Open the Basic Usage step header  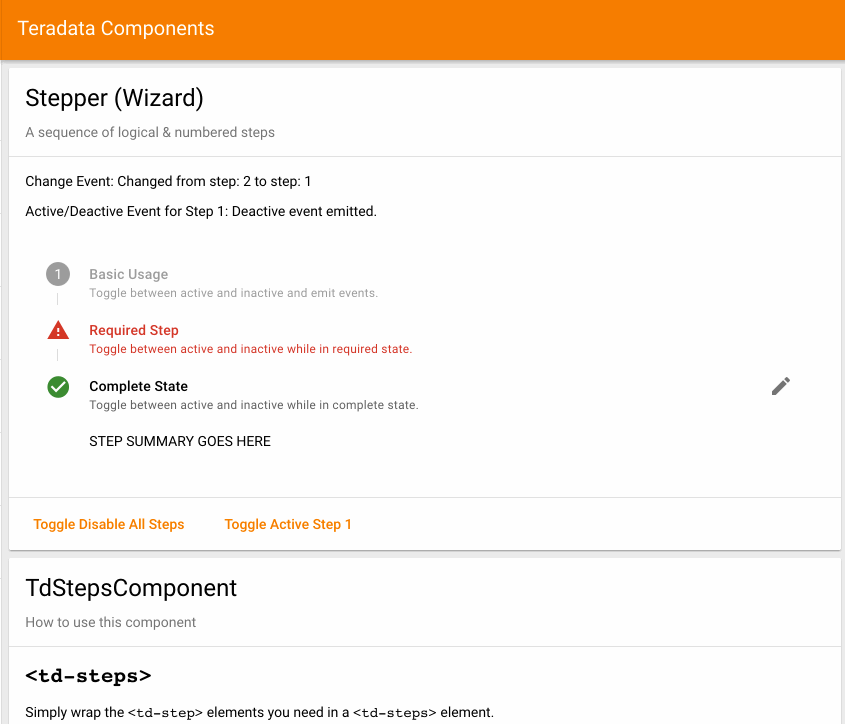(x=128, y=274)
